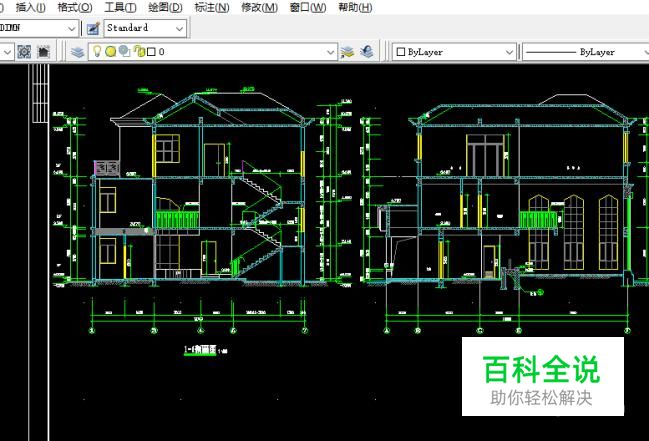Expand the layer list dropdown arrow
Image resolution: width=649 pixels, height=441 pixels.
click(330, 52)
